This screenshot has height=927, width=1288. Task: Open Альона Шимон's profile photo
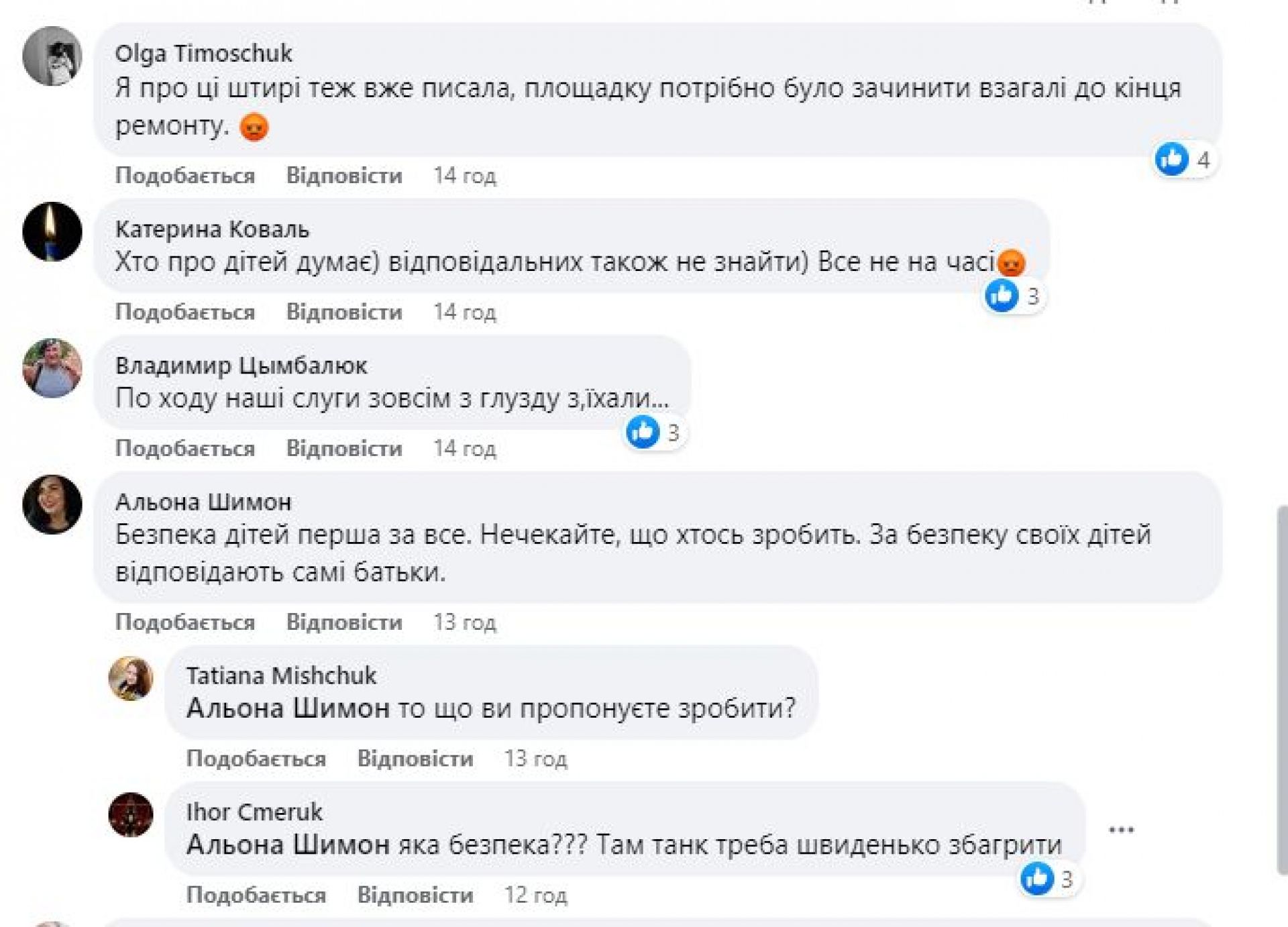click(52, 504)
